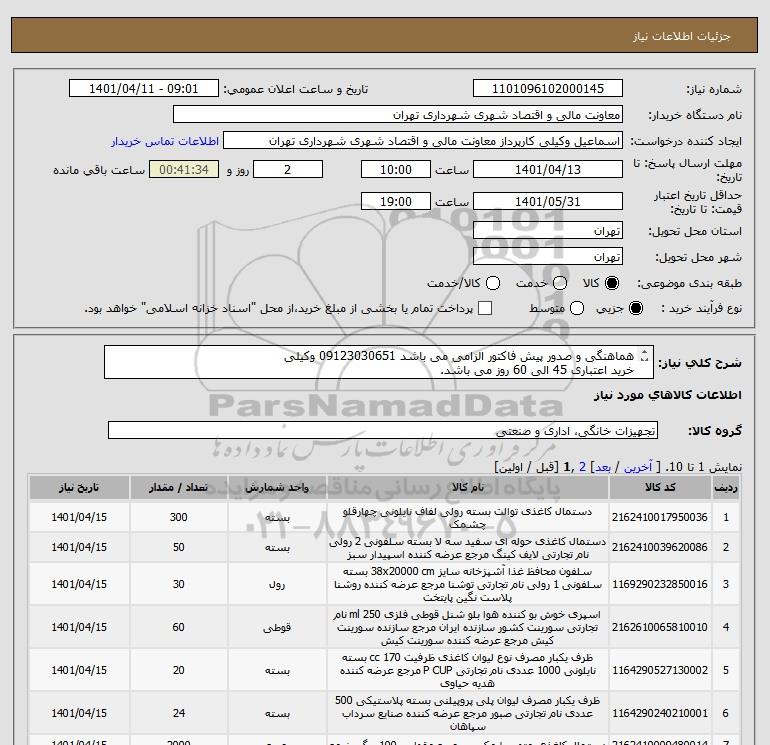770x745 pixels.
Task: Click quantity 20 in row 5
Action: pos(178,670)
